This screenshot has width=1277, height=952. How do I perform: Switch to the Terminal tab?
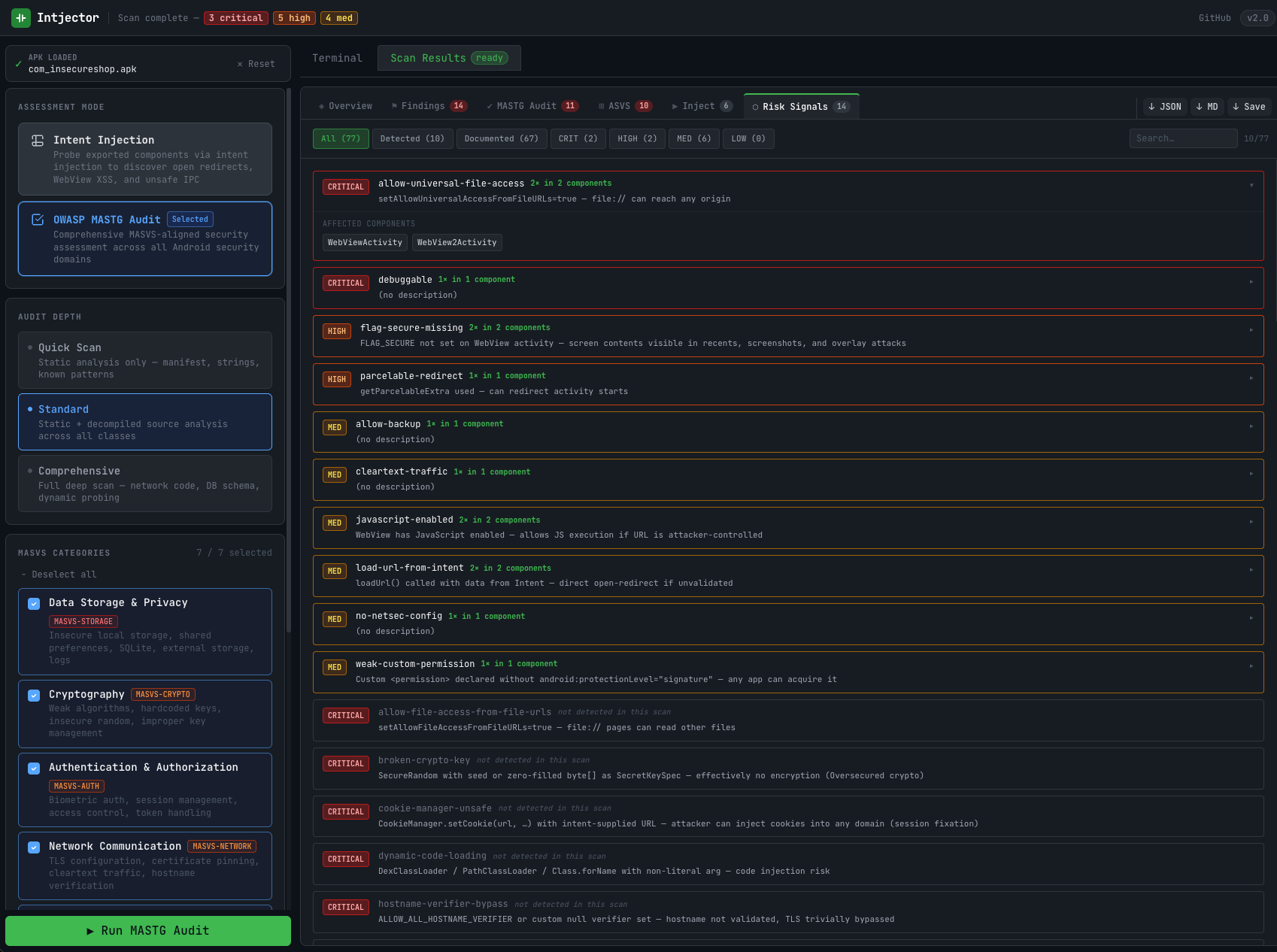(337, 58)
